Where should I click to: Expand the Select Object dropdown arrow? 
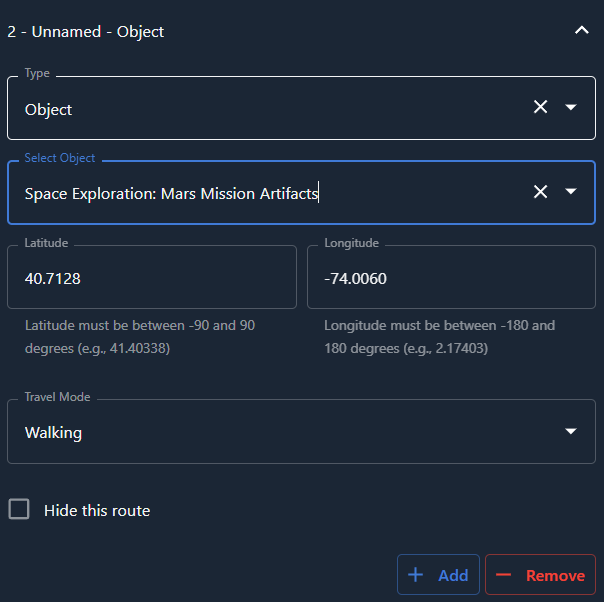pos(571,191)
